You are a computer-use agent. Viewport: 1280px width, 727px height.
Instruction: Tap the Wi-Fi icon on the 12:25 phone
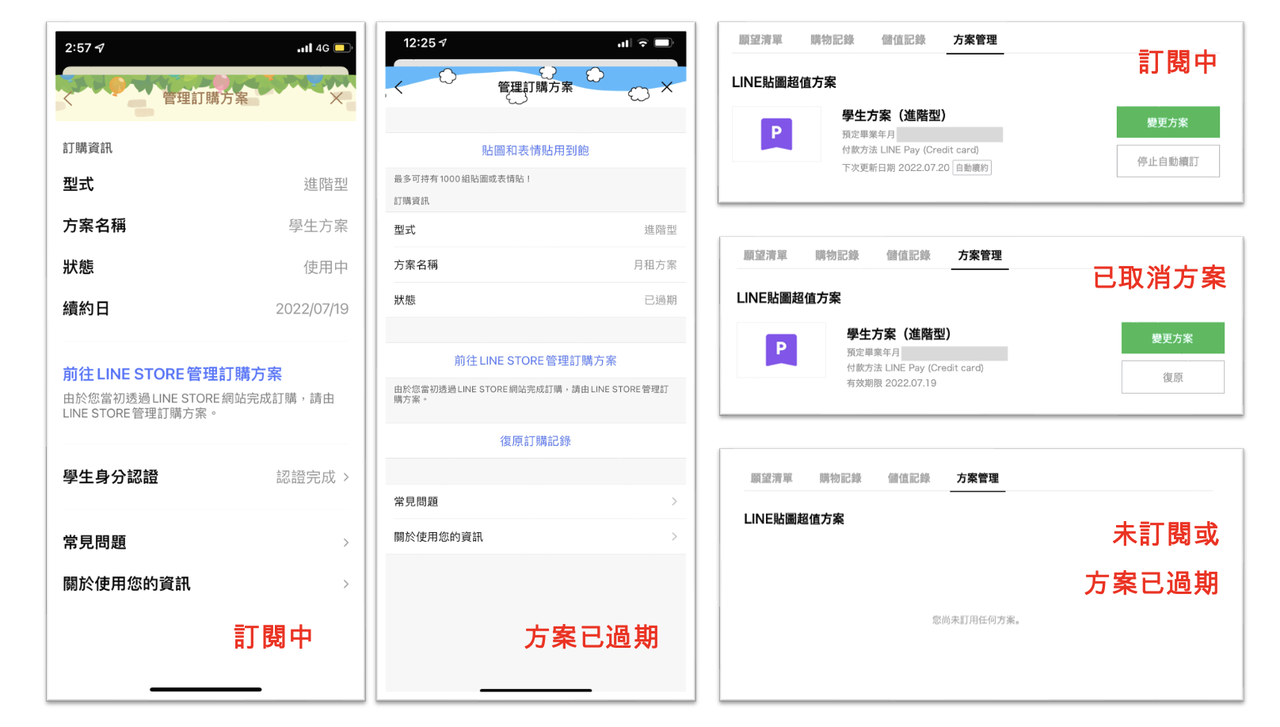point(642,43)
